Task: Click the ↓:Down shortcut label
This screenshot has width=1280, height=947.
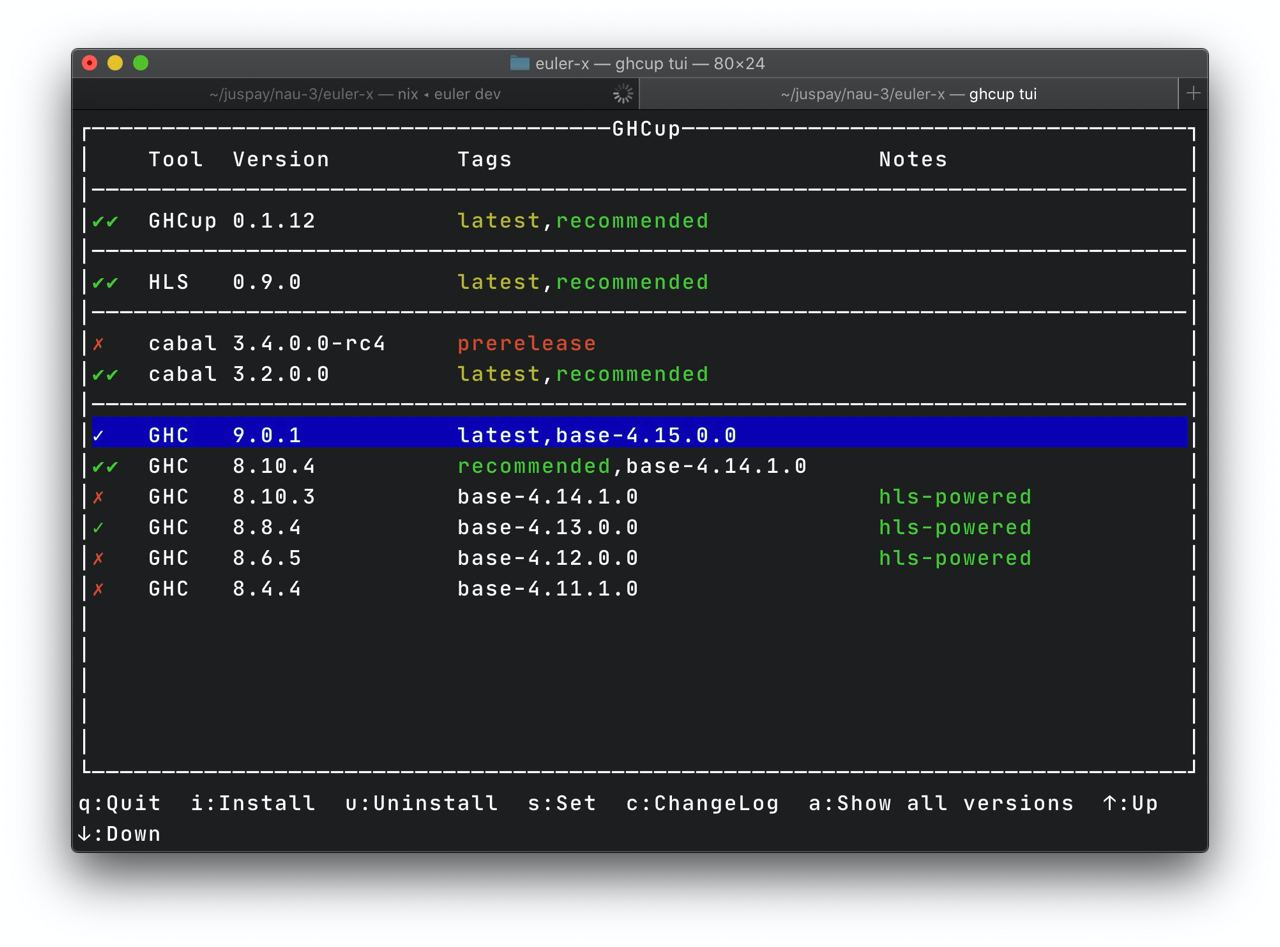Action: pyautogui.click(x=119, y=834)
